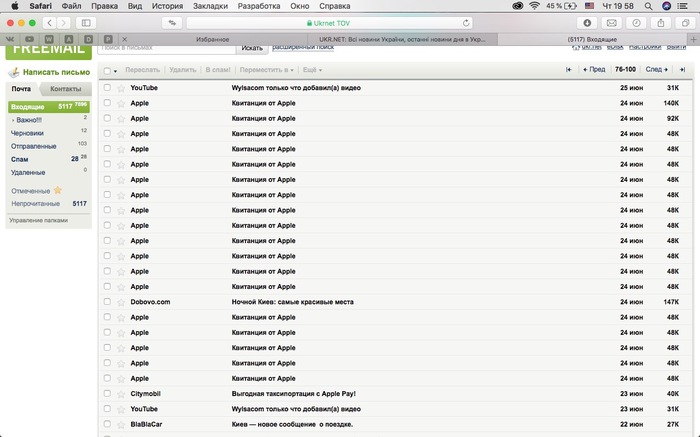This screenshot has height=437, width=700.
Task: Click the mail search input field
Action: (167, 47)
